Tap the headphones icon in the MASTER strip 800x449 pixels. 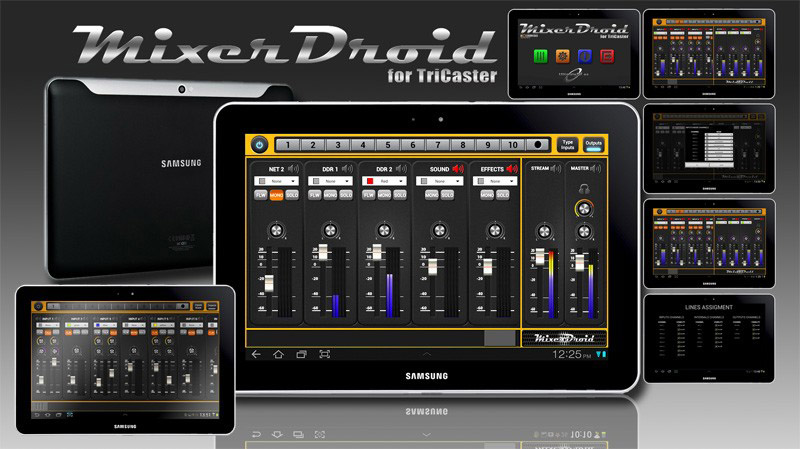coord(584,189)
